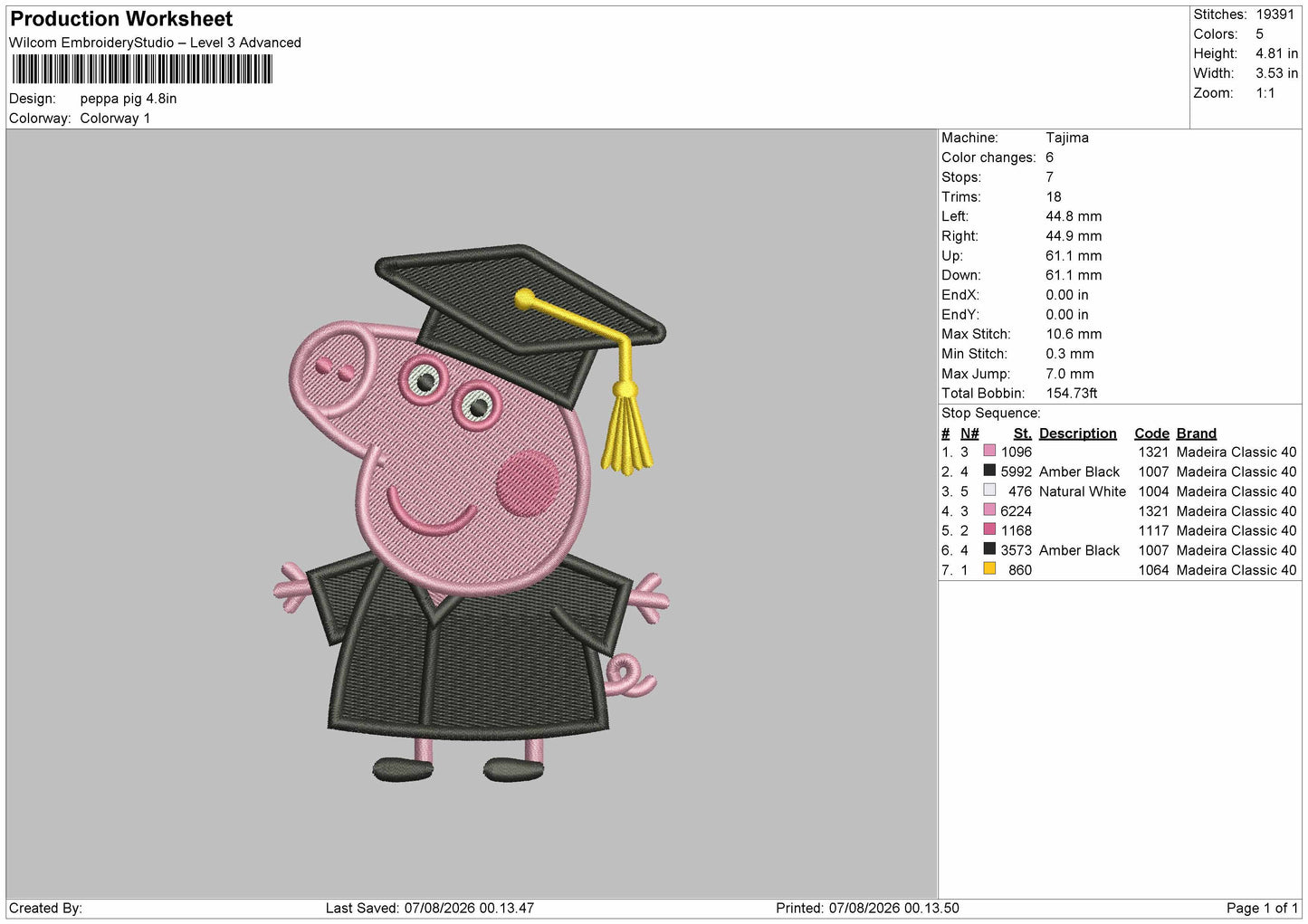
Task: Click the Total Bobbin value '154.73ft'
Action: 1072,394
